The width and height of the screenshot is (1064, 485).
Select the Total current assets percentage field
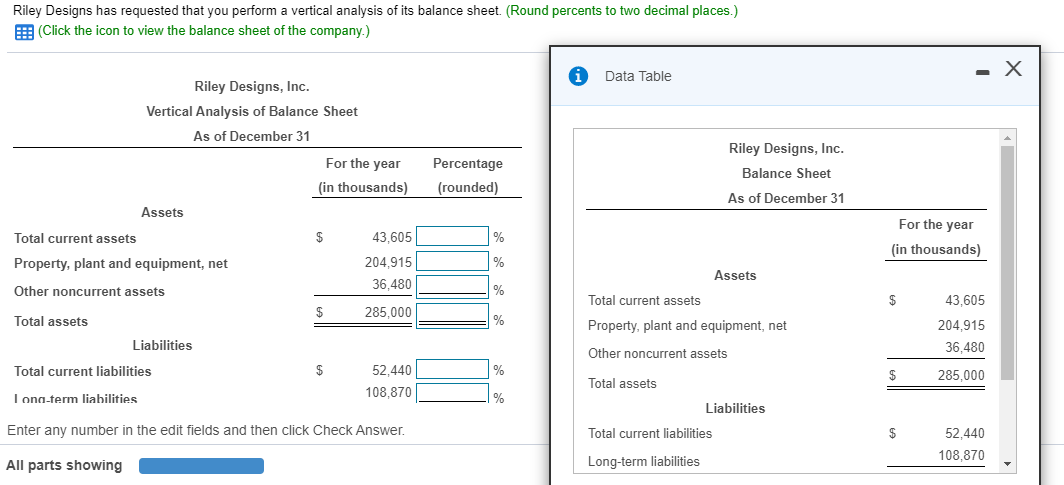tap(453, 236)
